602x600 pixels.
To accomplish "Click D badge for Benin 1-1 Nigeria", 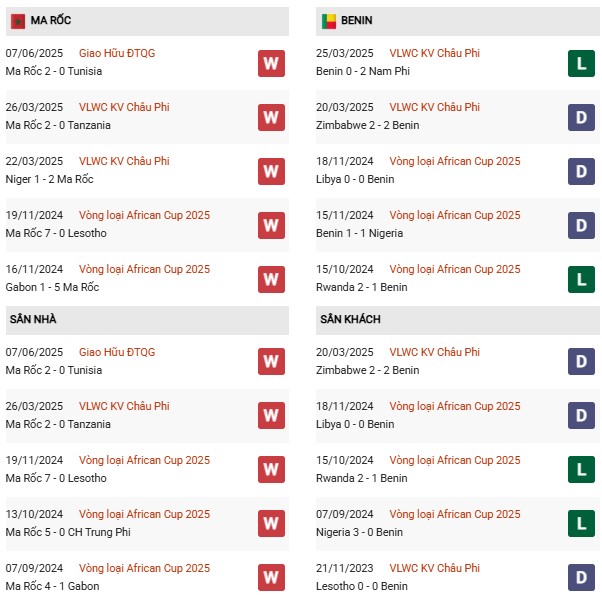I will pyautogui.click(x=581, y=225).
